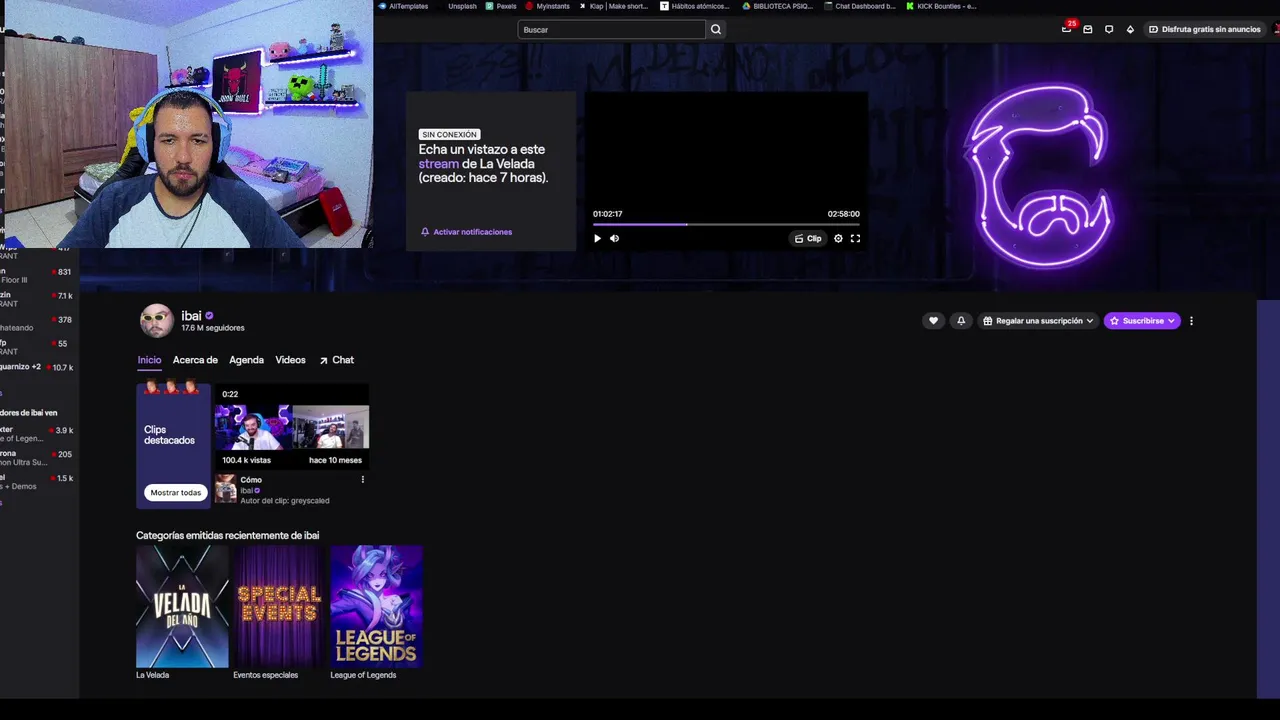Switch to the Acerca de tab

[x=195, y=360]
